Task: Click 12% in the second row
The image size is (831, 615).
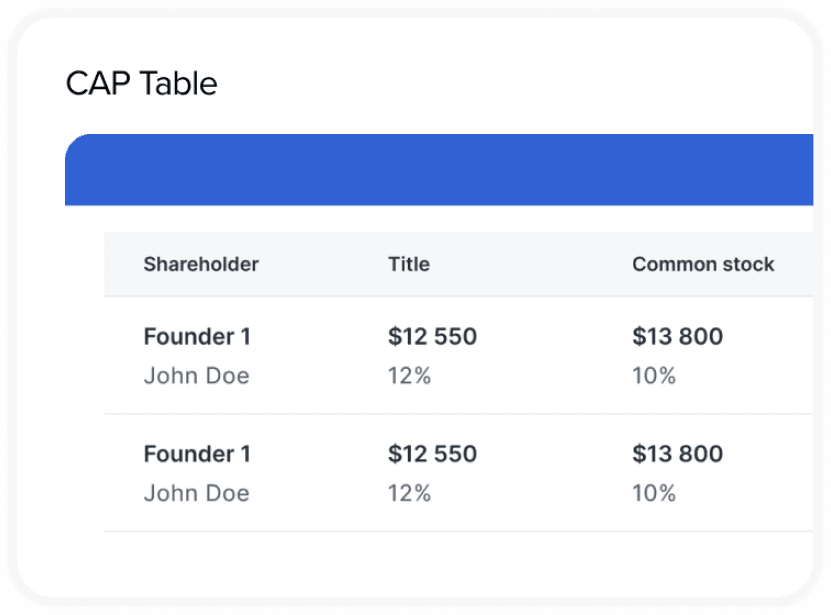Action: pos(409,493)
